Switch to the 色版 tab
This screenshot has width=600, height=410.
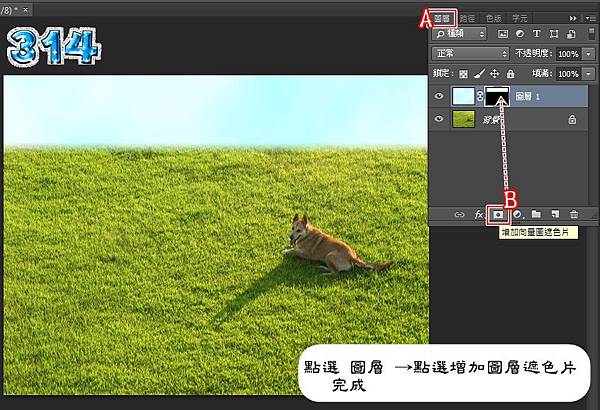pos(494,18)
